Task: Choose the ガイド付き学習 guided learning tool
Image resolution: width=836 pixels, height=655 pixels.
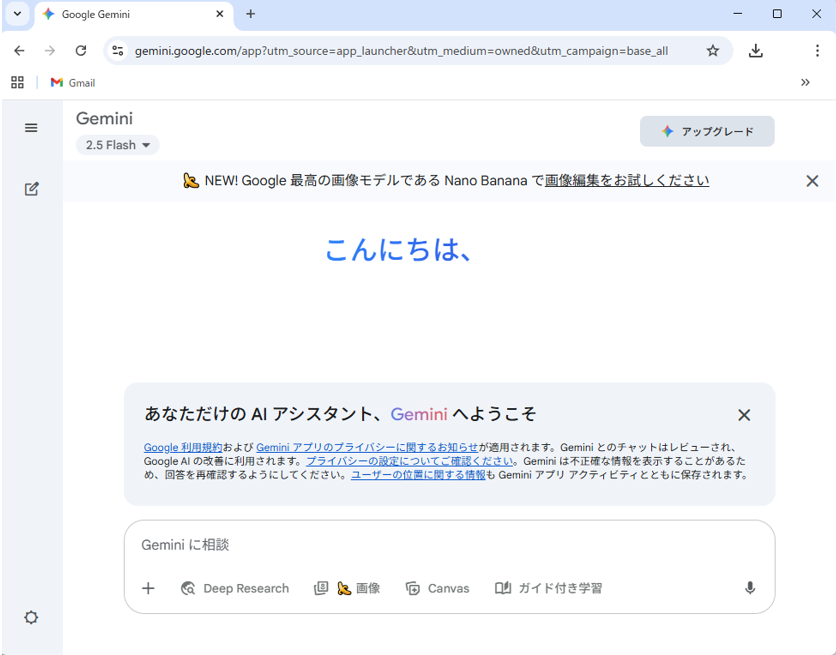Action: [549, 588]
